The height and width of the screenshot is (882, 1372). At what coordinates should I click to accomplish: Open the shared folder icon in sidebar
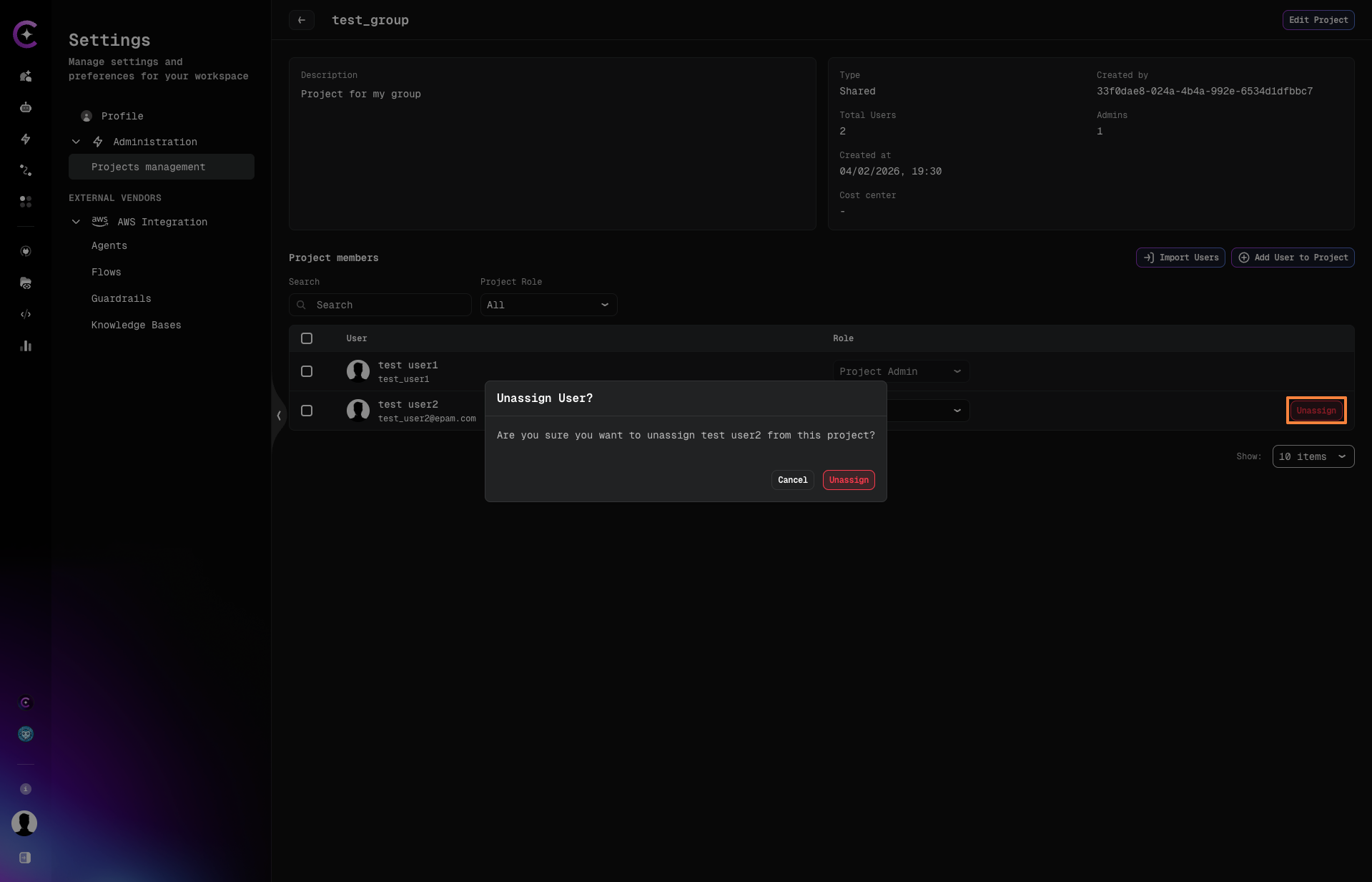(26, 283)
